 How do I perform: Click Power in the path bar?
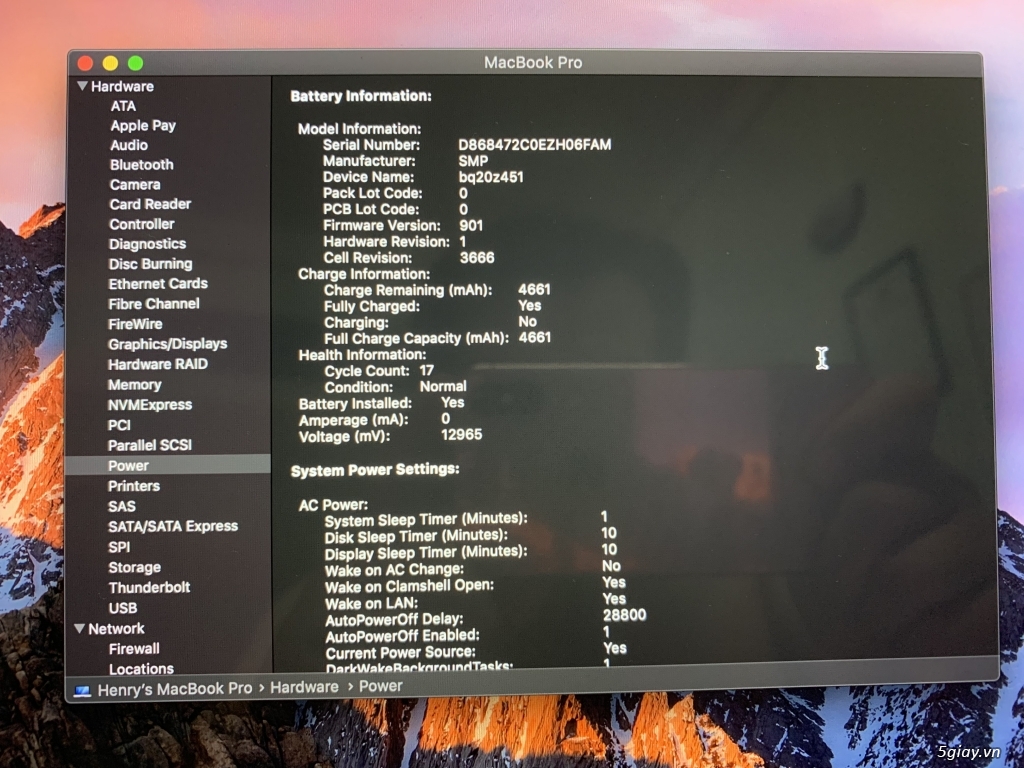(x=381, y=686)
